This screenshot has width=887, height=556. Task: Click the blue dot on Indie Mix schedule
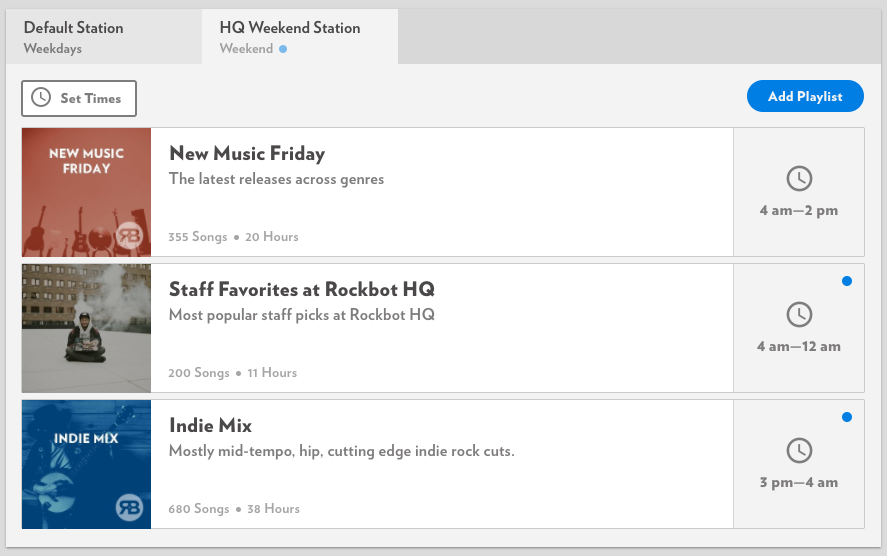pyautogui.click(x=846, y=417)
